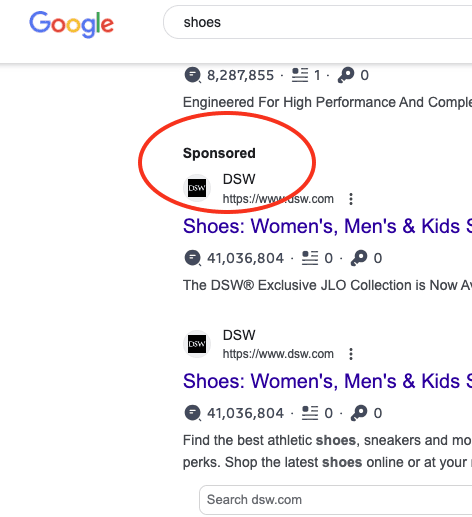Open the sponsored result's dsw.com URL
Screen dimensions: 472x517
pos(278,199)
